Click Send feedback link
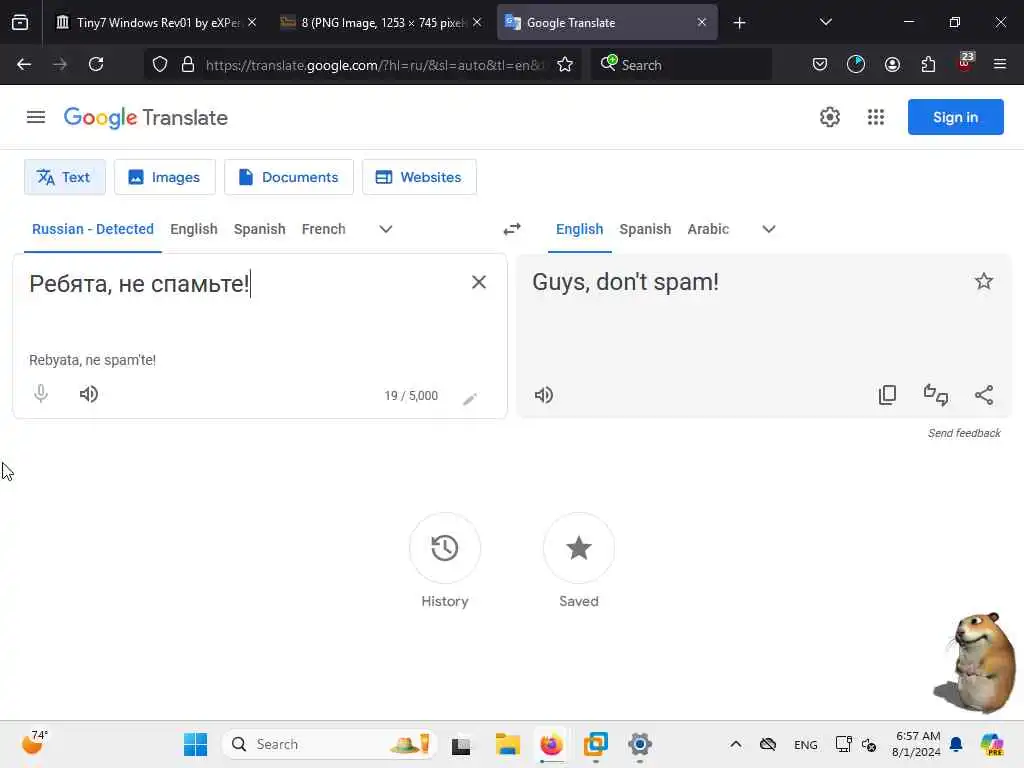 [x=964, y=433]
